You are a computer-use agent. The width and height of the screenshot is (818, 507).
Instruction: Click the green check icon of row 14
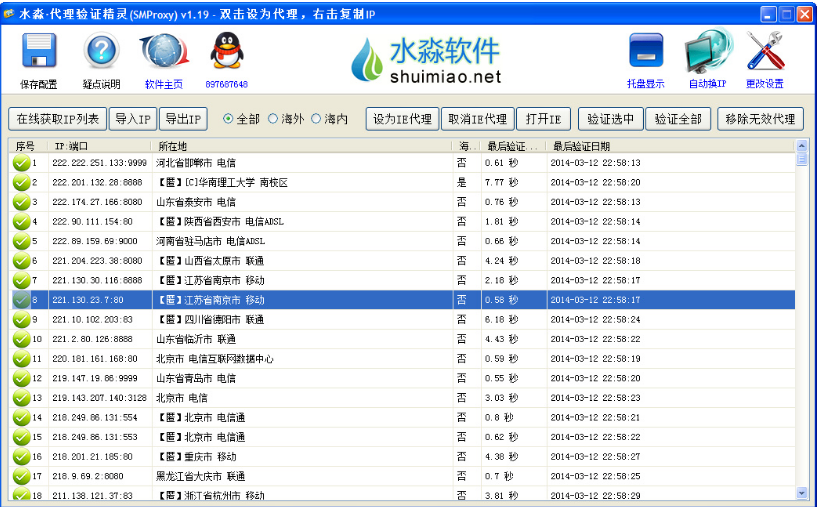click(21, 417)
